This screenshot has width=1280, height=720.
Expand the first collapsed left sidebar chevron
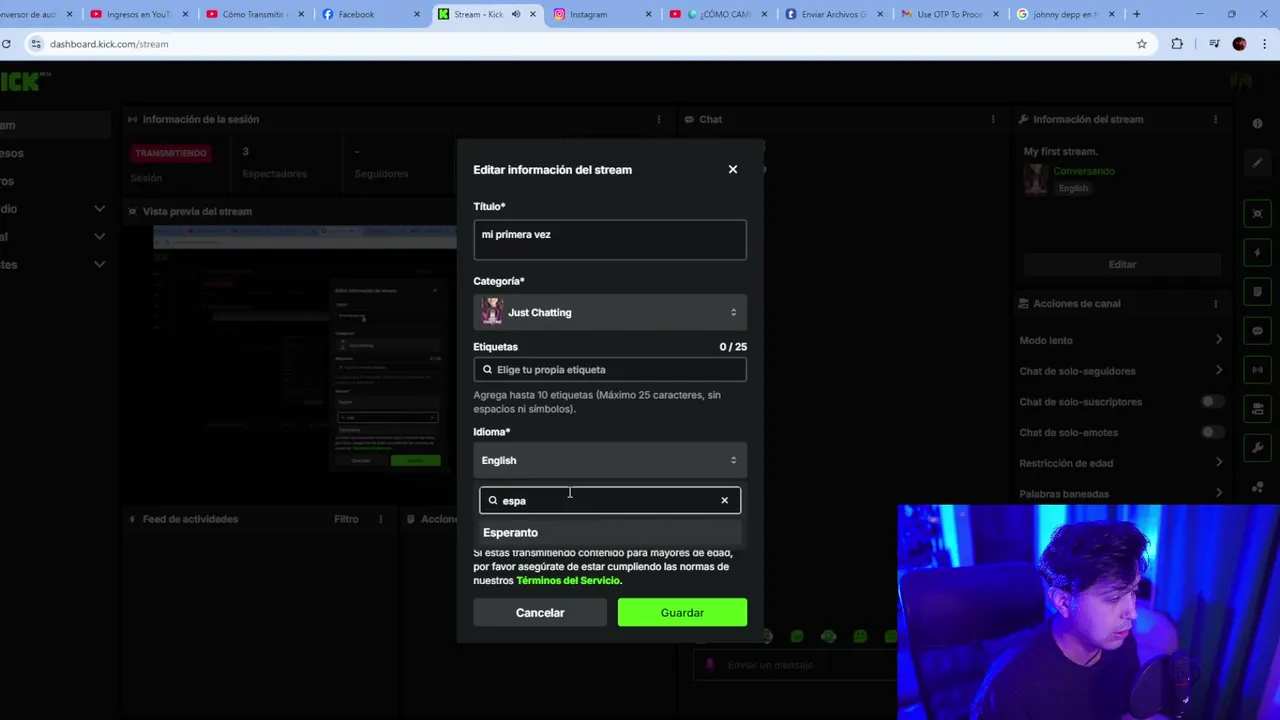99,208
